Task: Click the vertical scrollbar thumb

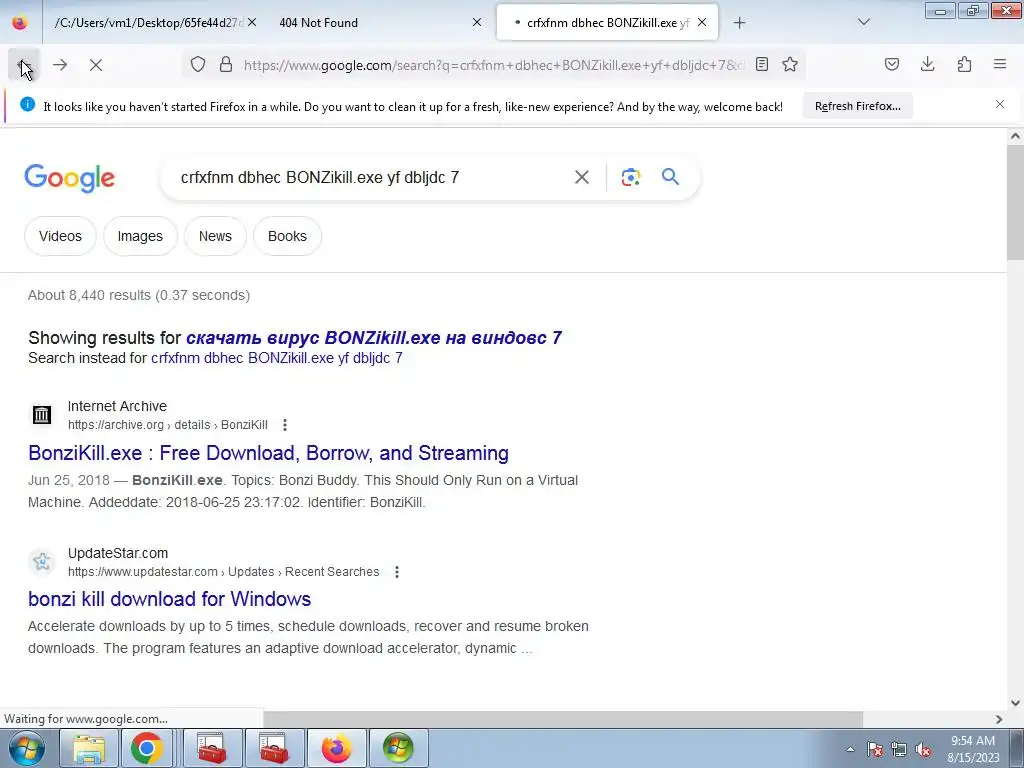Action: pos(1015,202)
